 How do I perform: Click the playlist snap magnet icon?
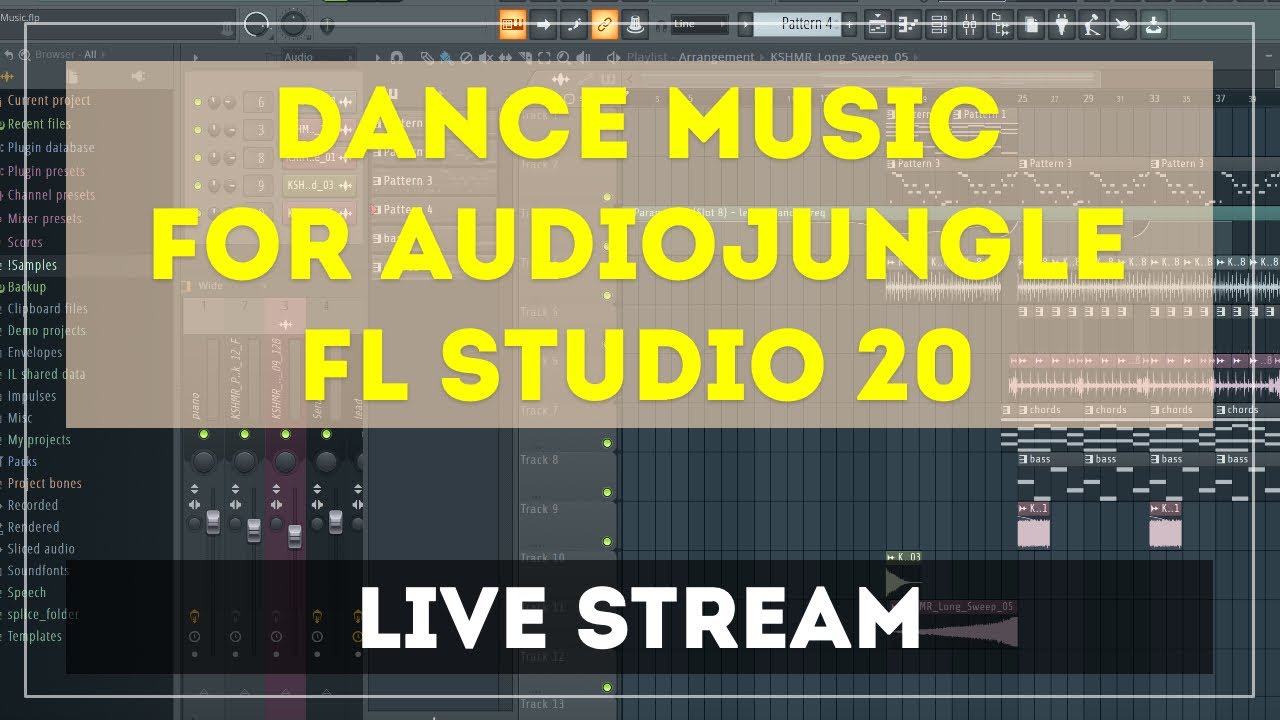click(x=396, y=57)
